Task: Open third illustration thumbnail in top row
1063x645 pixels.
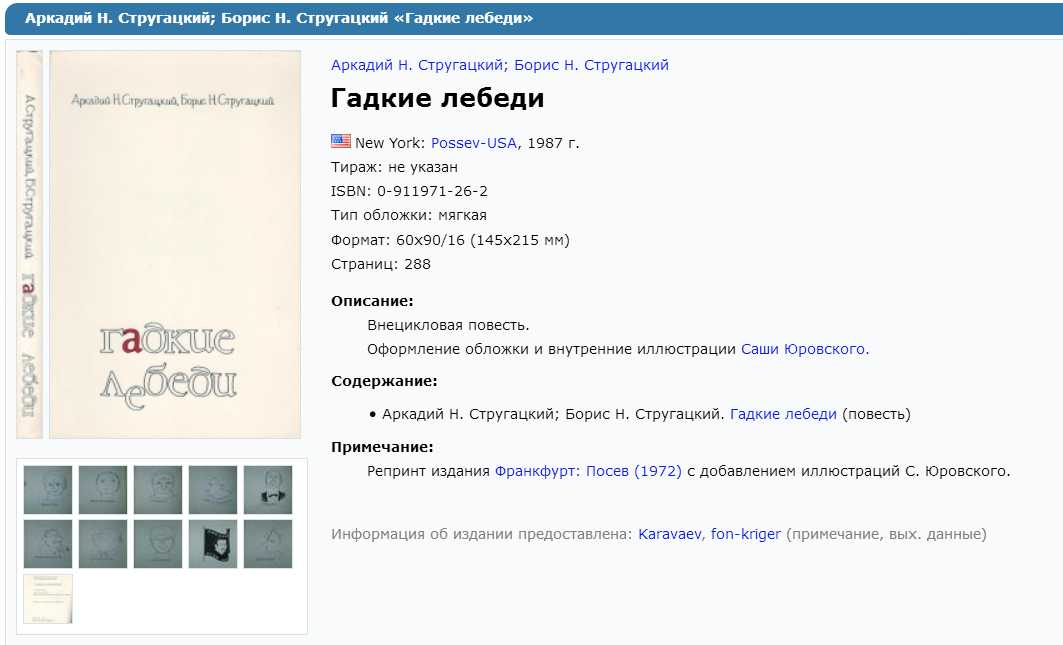Action: pyautogui.click(x=158, y=490)
